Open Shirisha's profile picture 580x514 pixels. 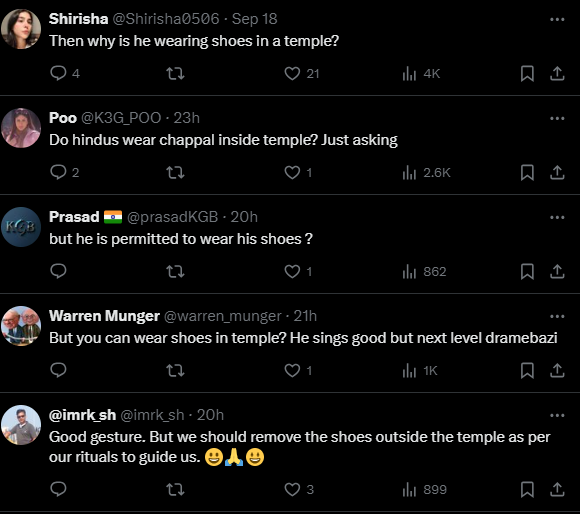(21, 29)
